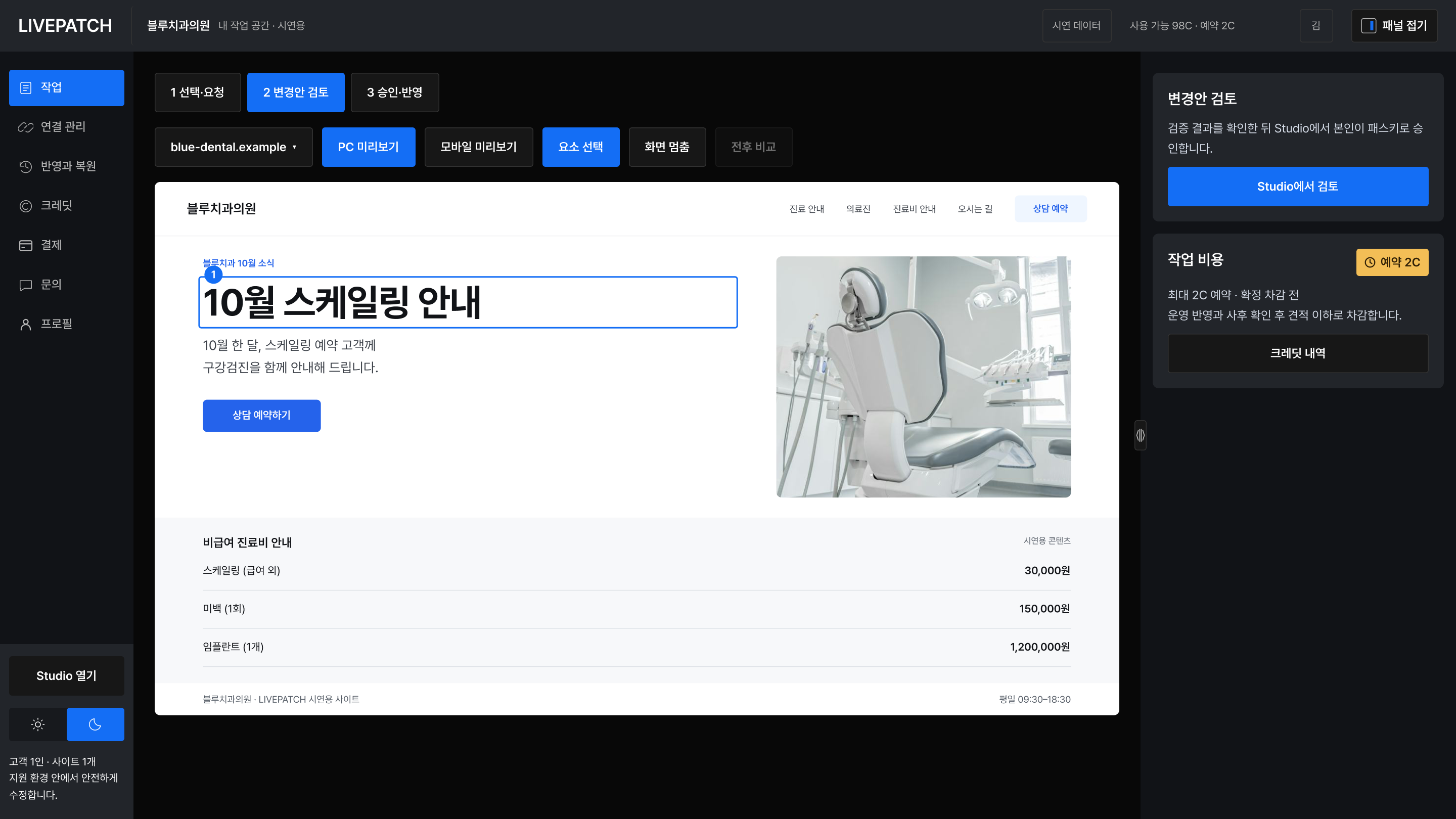Click the dental chair image
Image resolution: width=1456 pixels, height=819 pixels.
[924, 377]
